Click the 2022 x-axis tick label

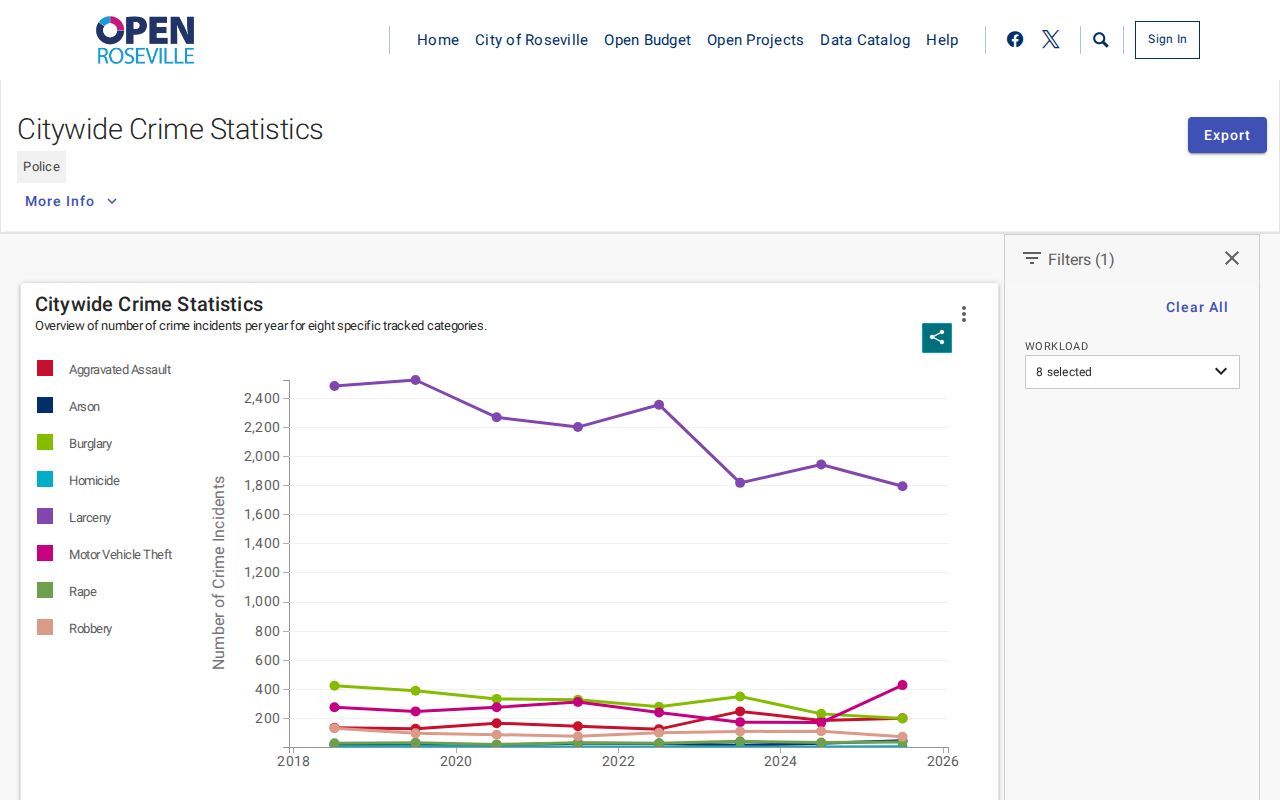tap(618, 761)
